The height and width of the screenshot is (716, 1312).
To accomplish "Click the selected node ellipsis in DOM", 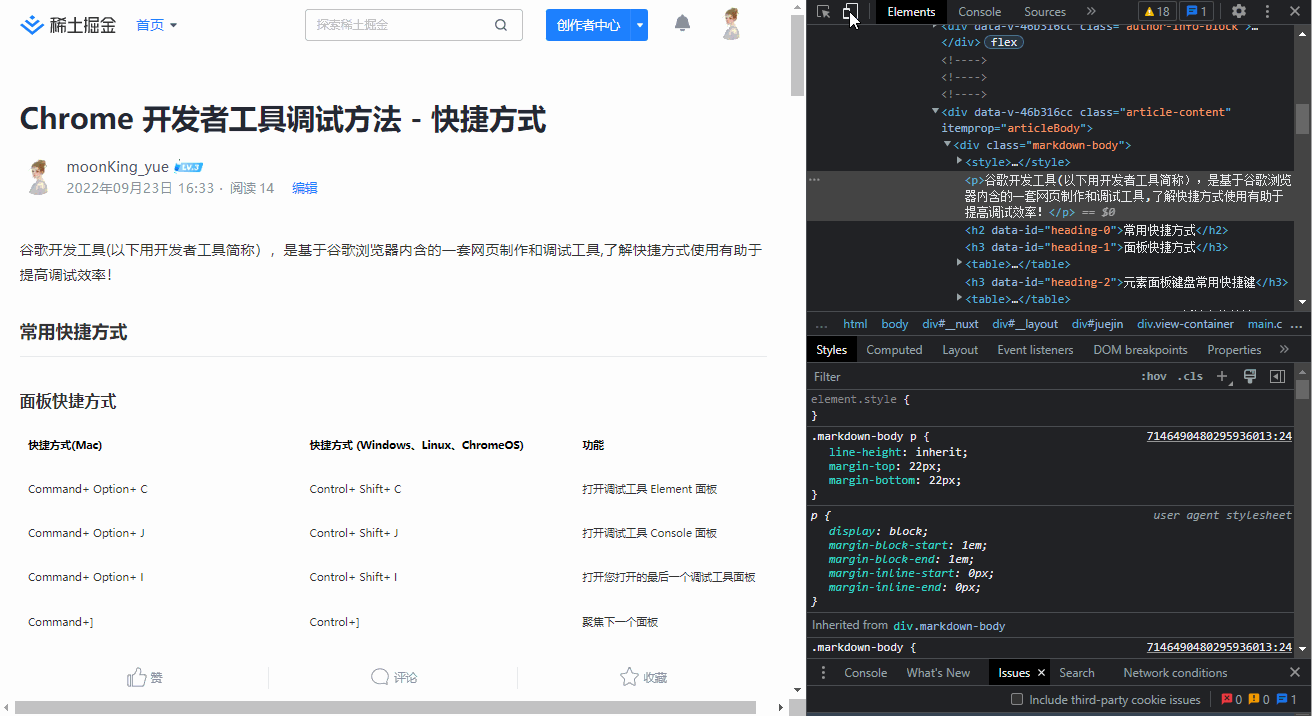I will pos(815,180).
